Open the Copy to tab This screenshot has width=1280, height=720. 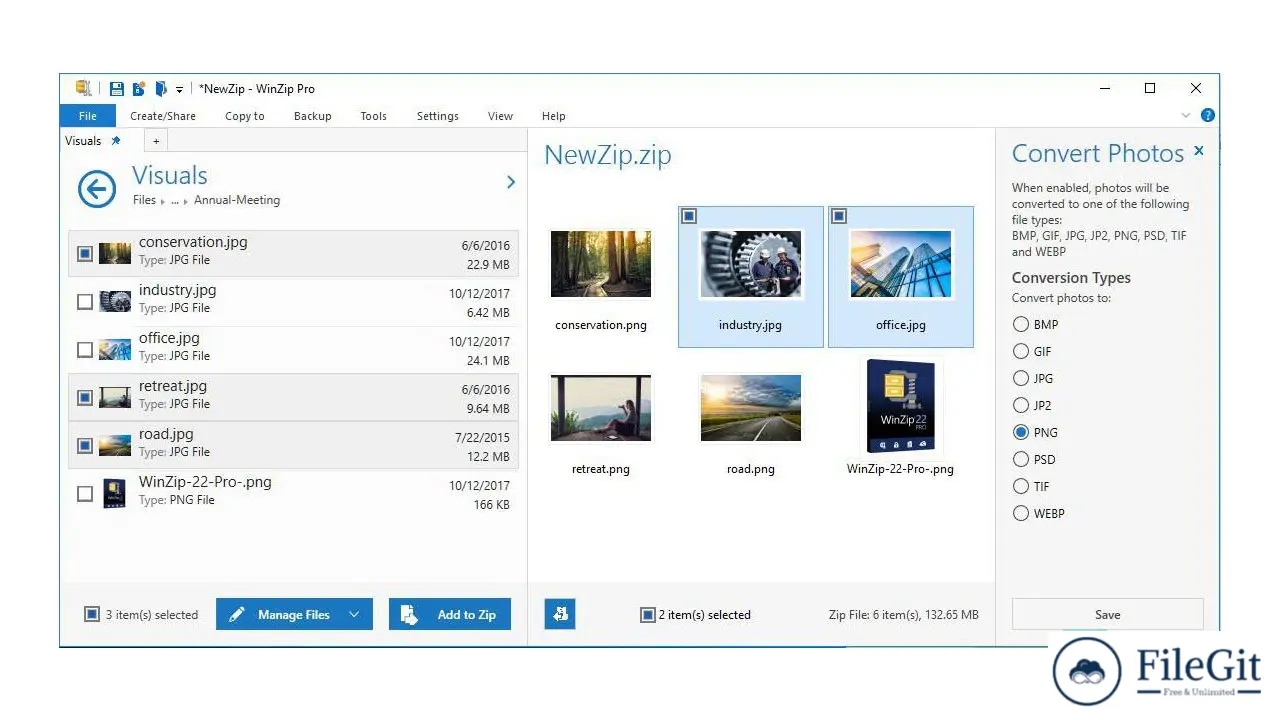(x=245, y=116)
